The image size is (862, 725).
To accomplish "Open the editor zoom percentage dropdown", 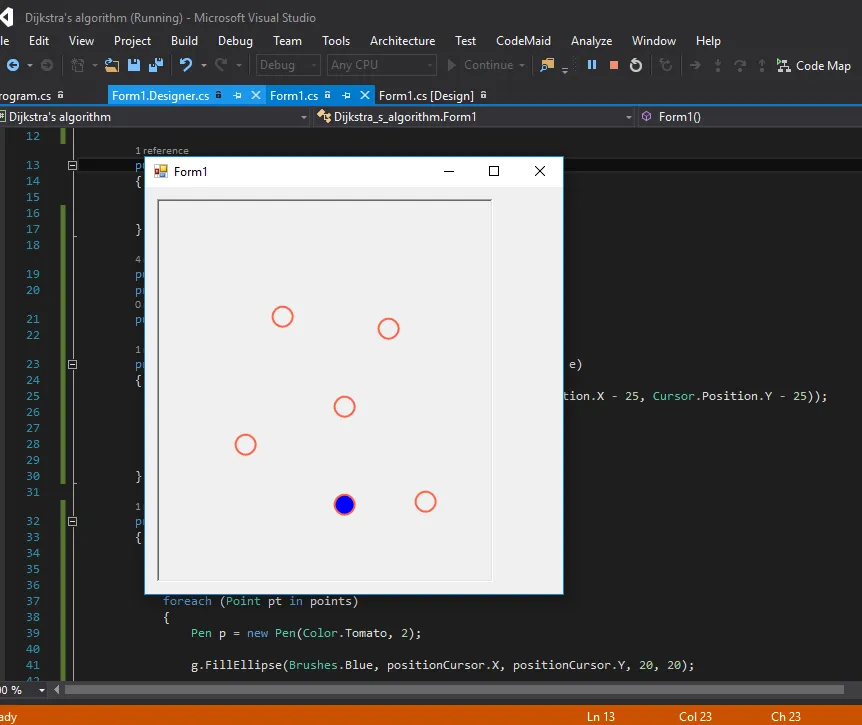I will [x=41, y=690].
